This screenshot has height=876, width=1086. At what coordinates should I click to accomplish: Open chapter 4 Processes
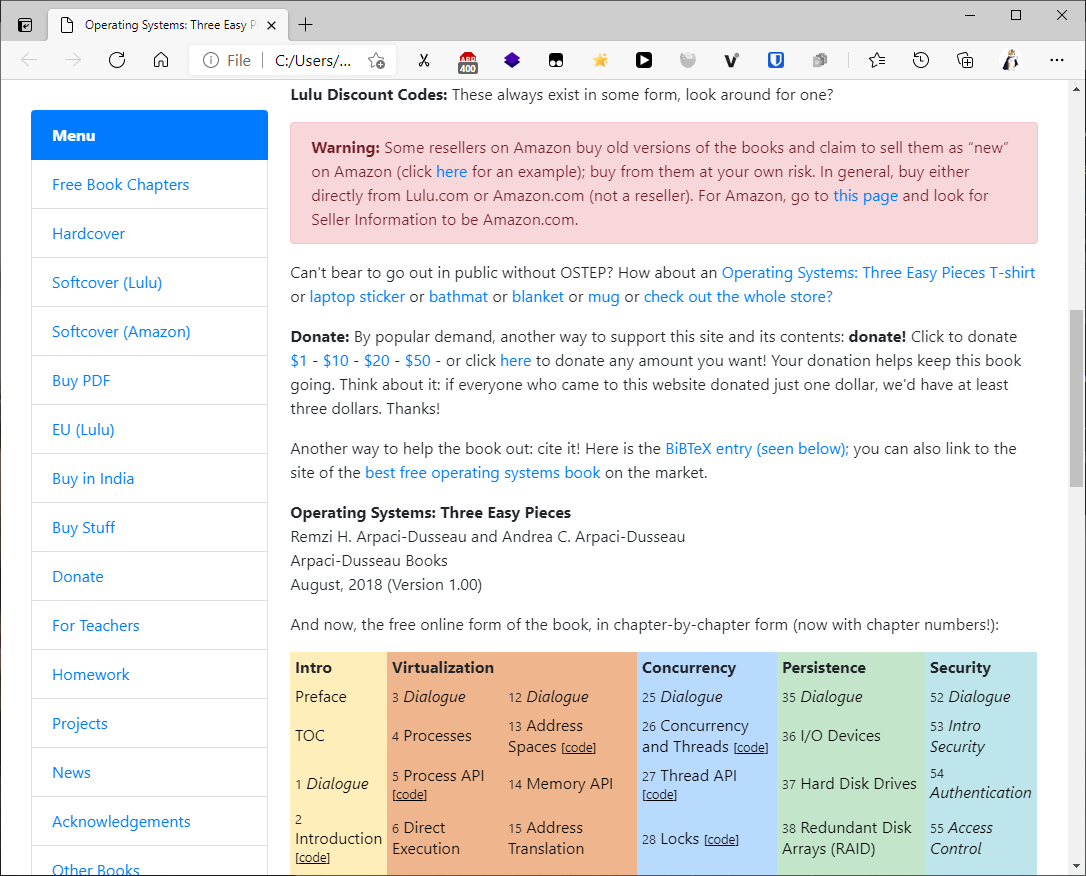click(x=431, y=736)
